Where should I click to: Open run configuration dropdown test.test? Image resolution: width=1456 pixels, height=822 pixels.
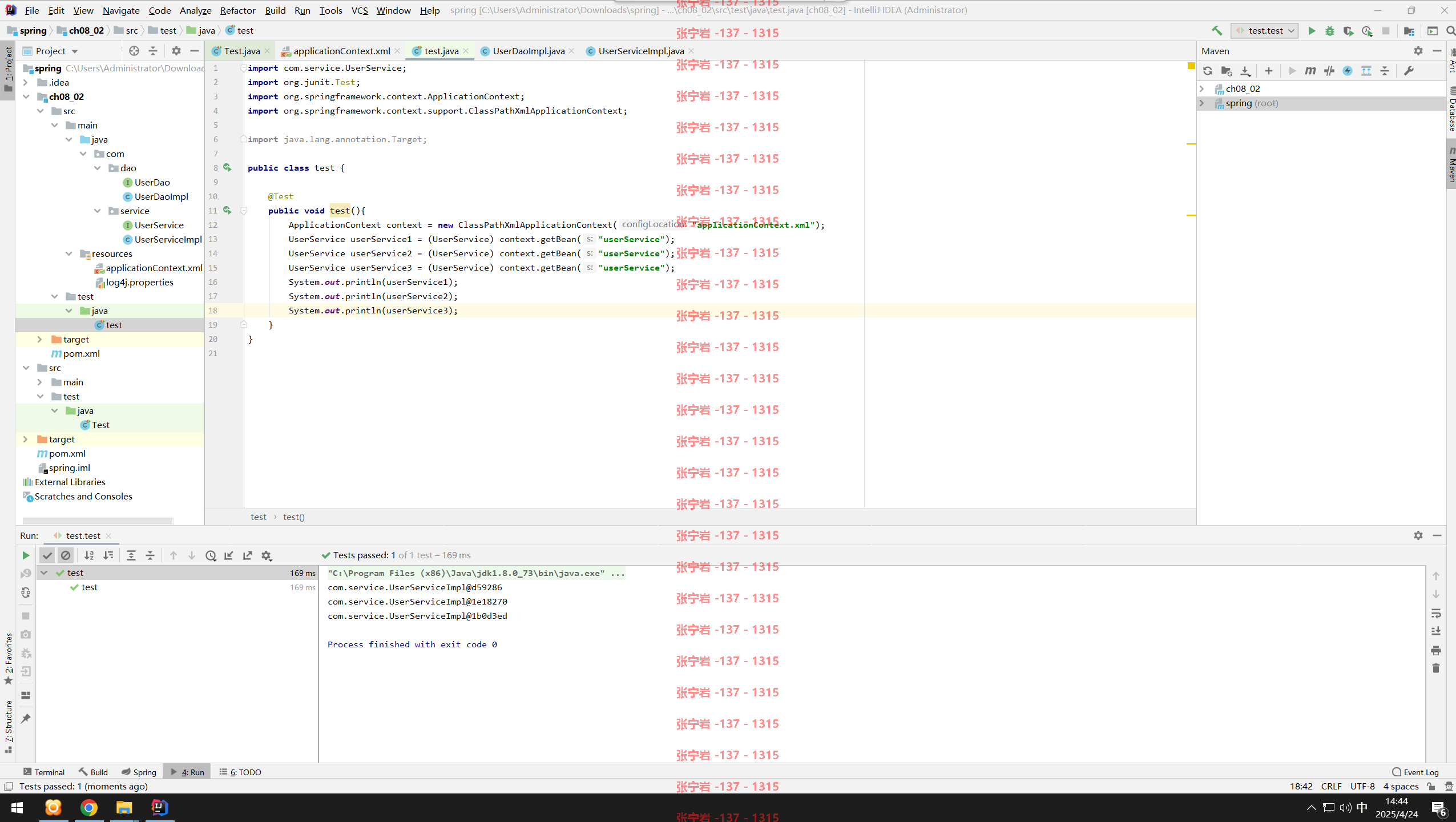[1265, 31]
